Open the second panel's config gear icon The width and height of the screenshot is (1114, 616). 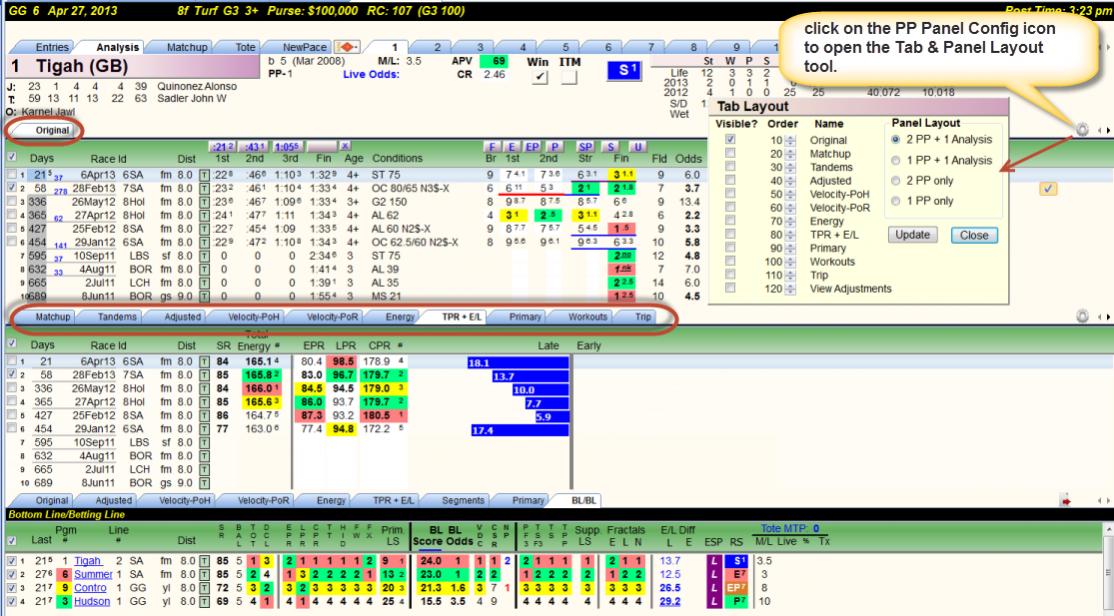pyautogui.click(x=1082, y=317)
